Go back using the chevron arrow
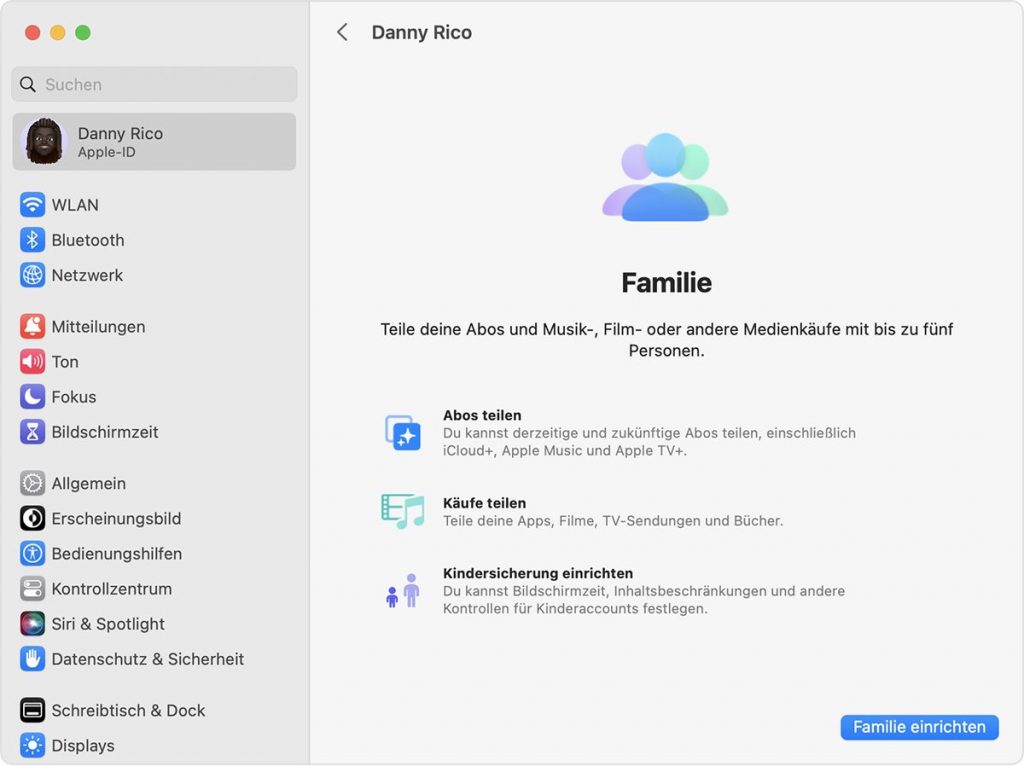The width and height of the screenshot is (1024, 766). (342, 31)
